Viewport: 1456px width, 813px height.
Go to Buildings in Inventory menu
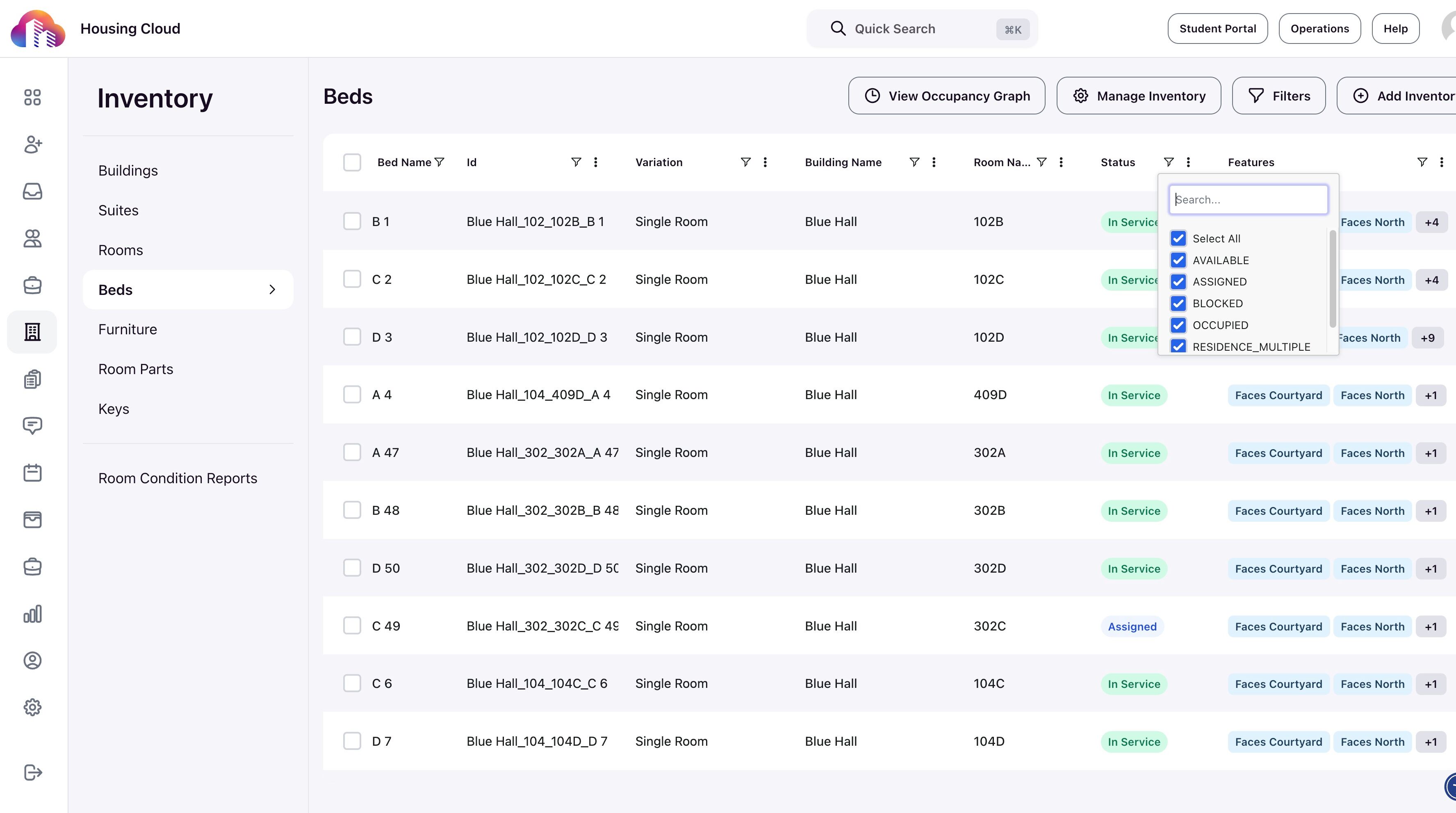(128, 171)
